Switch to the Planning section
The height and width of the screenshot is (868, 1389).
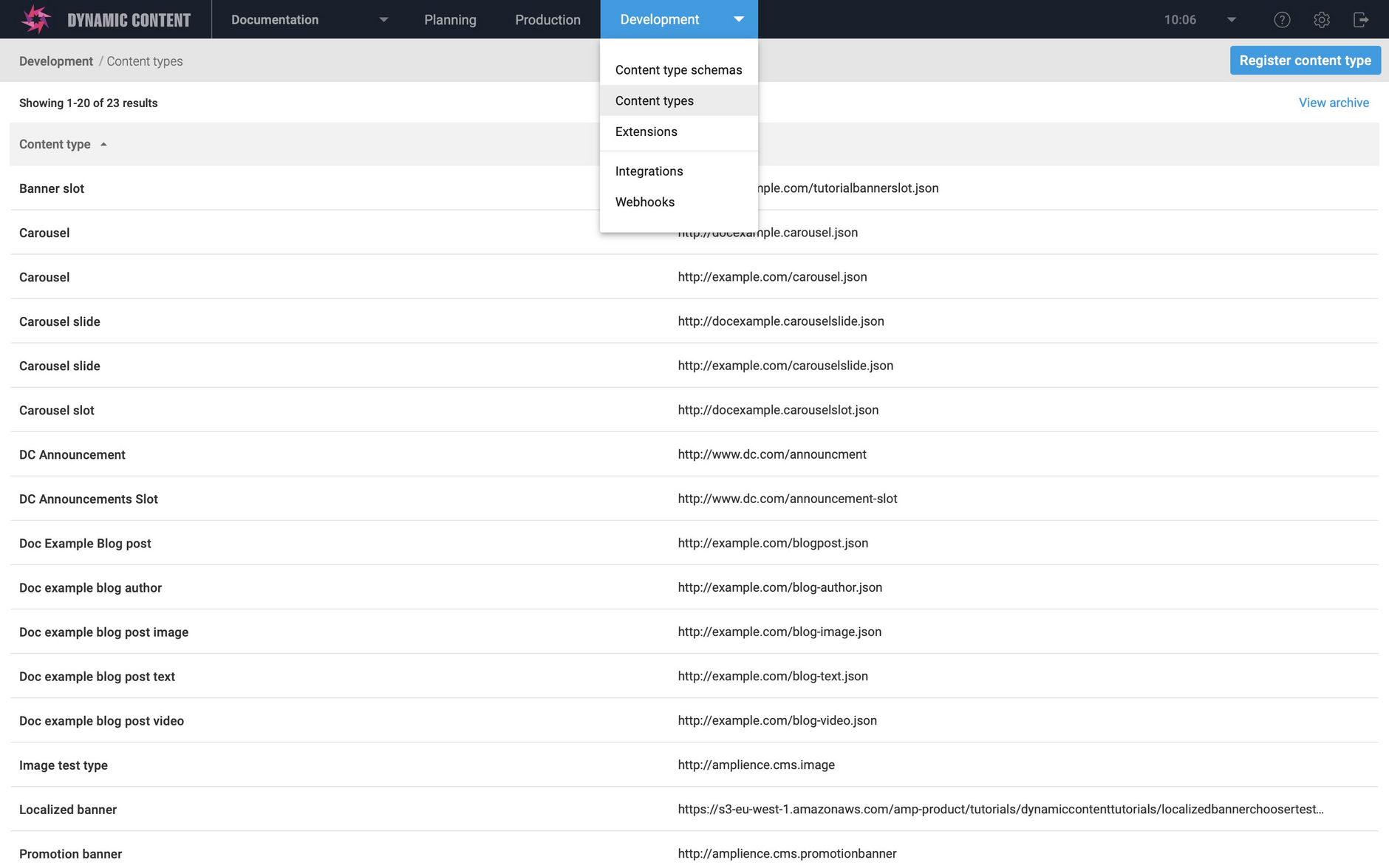tap(450, 19)
